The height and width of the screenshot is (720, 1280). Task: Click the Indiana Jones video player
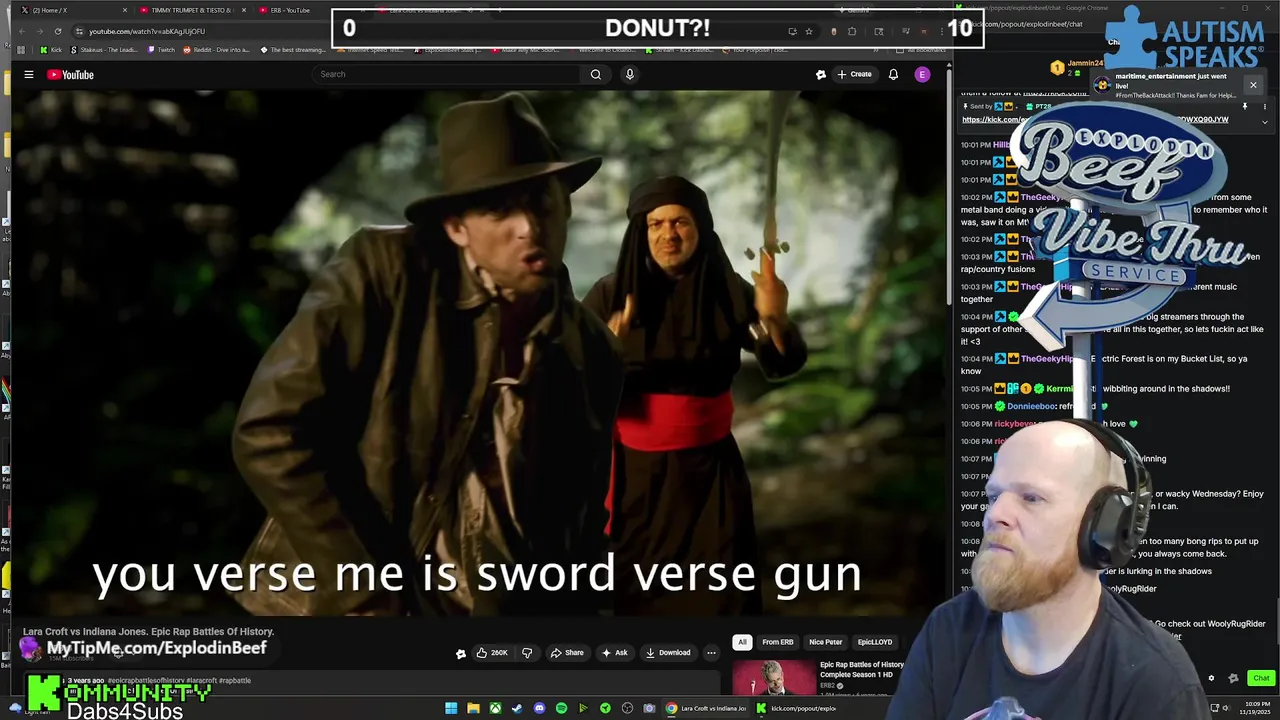[x=477, y=352]
